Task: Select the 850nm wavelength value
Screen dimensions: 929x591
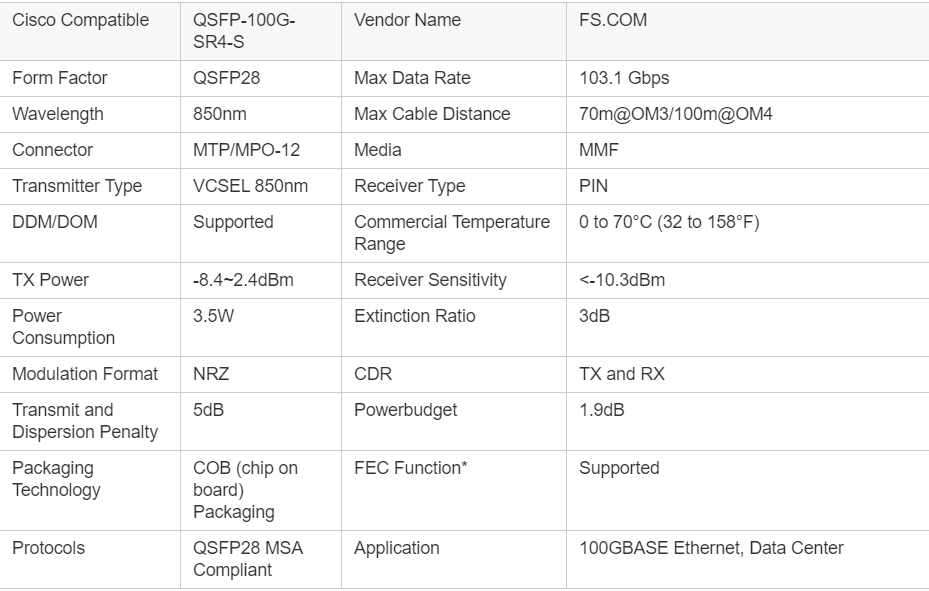Action: point(221,114)
